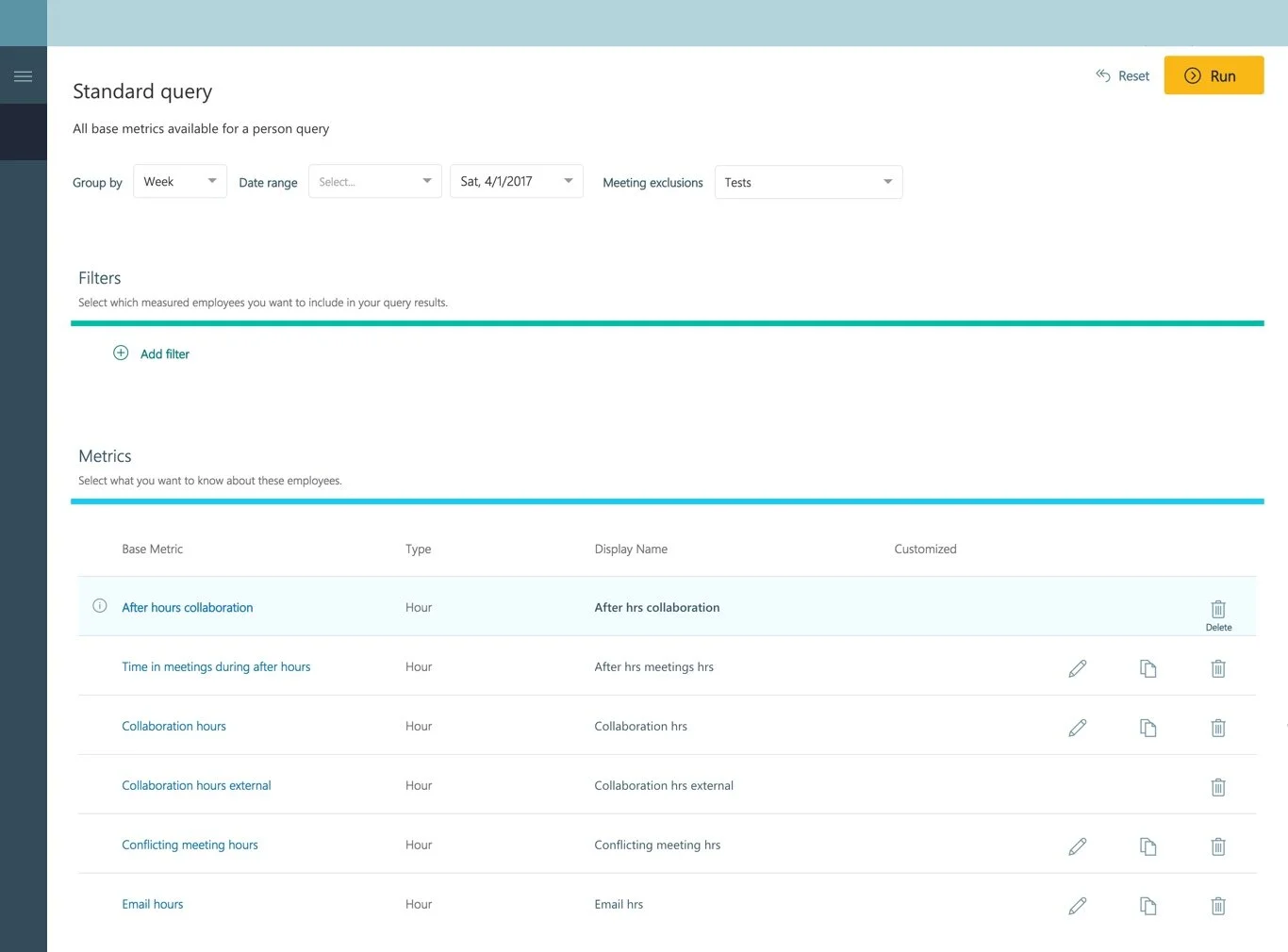Edit the Collaboration hrs display name
Screen dimensions: 1288x952
(1078, 728)
